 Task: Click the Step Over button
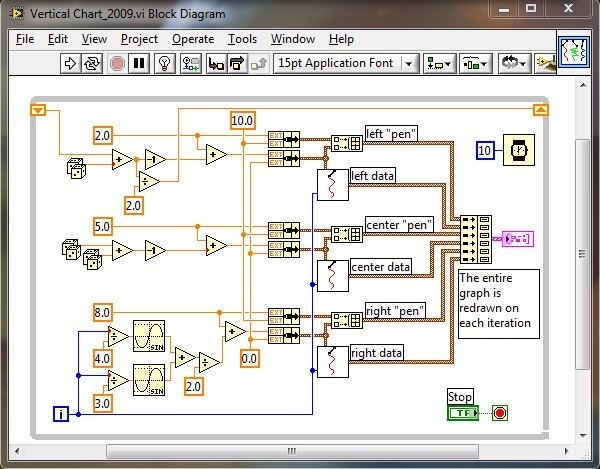pos(236,64)
